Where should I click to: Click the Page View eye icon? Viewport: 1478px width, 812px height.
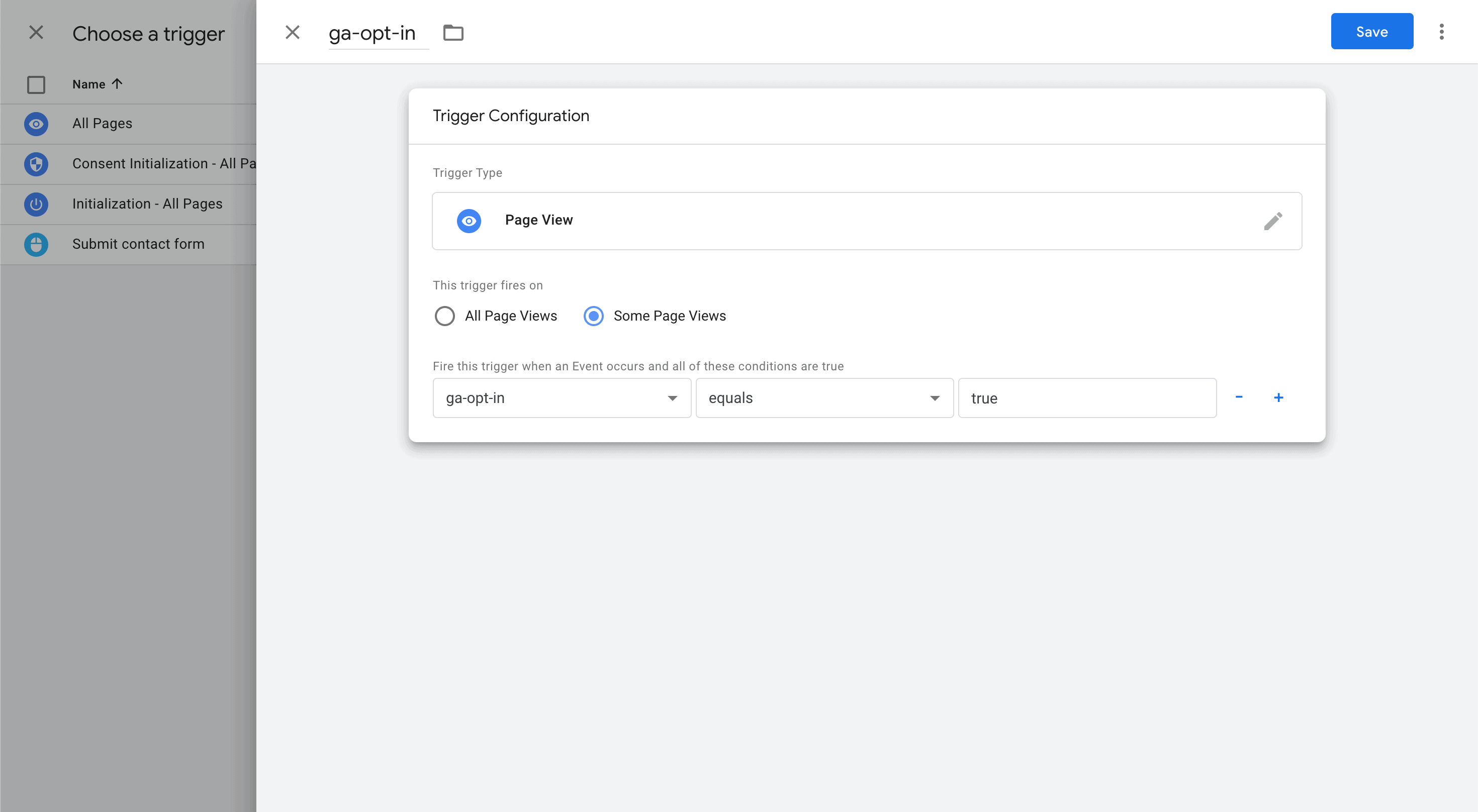click(x=468, y=221)
